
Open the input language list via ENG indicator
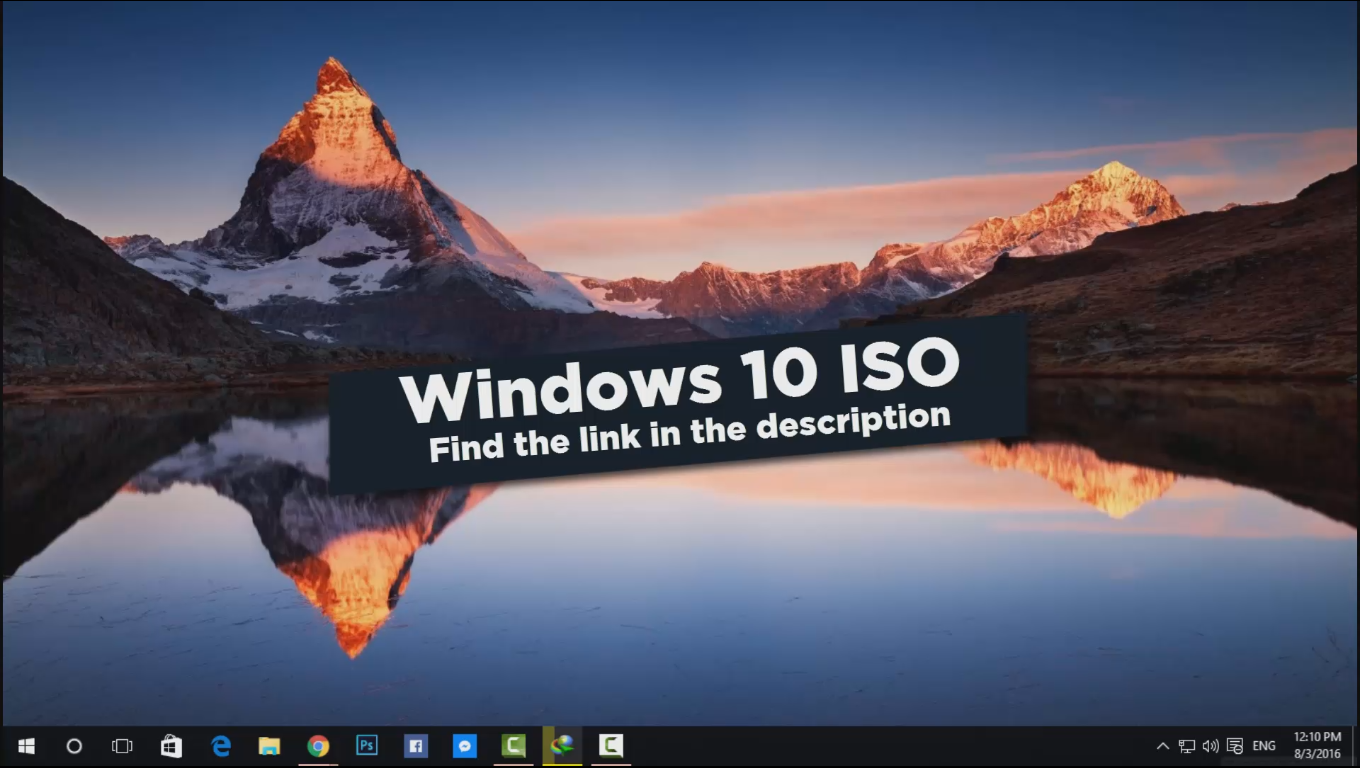[1262, 745]
